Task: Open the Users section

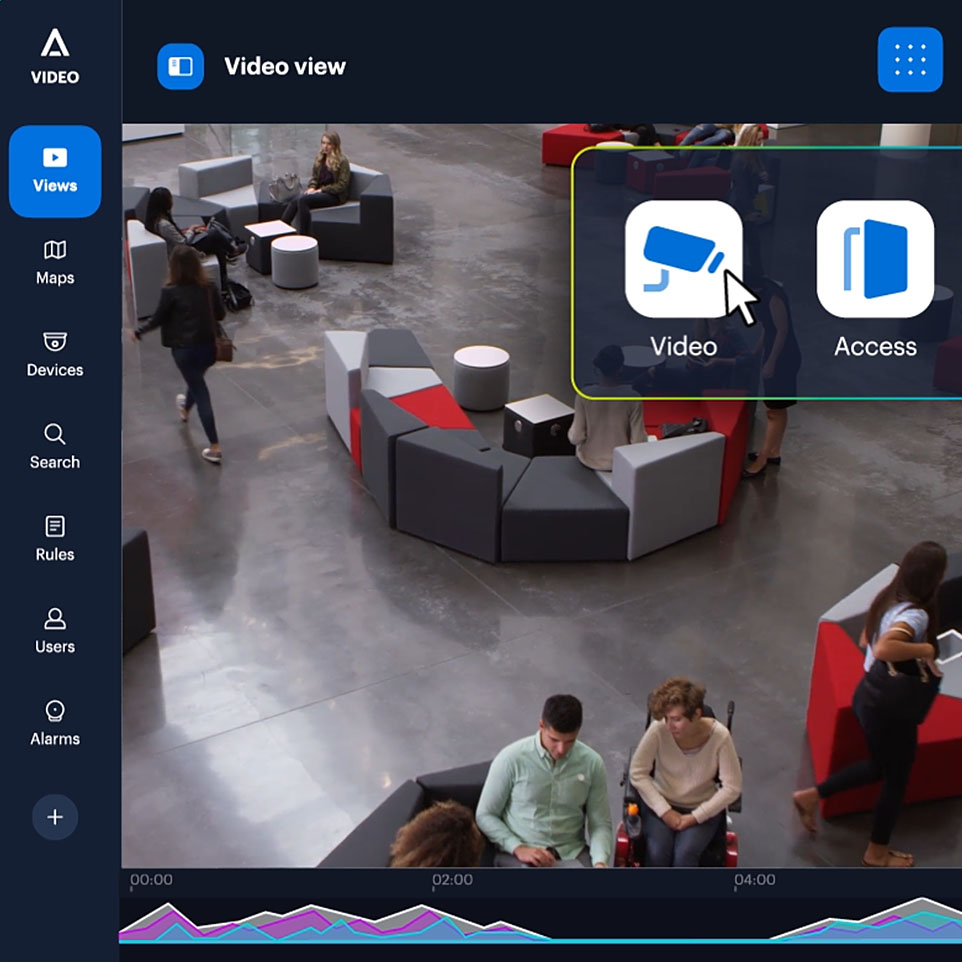Action: coord(55,631)
